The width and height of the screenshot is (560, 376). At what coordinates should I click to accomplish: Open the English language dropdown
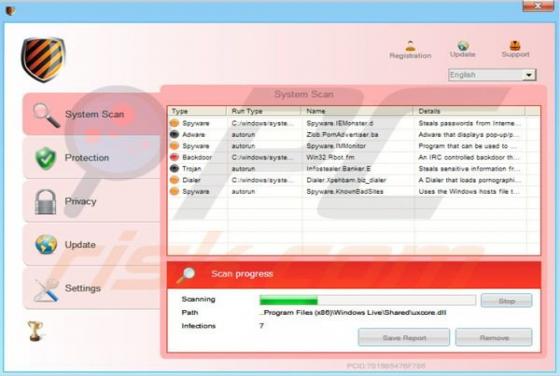coord(492,75)
